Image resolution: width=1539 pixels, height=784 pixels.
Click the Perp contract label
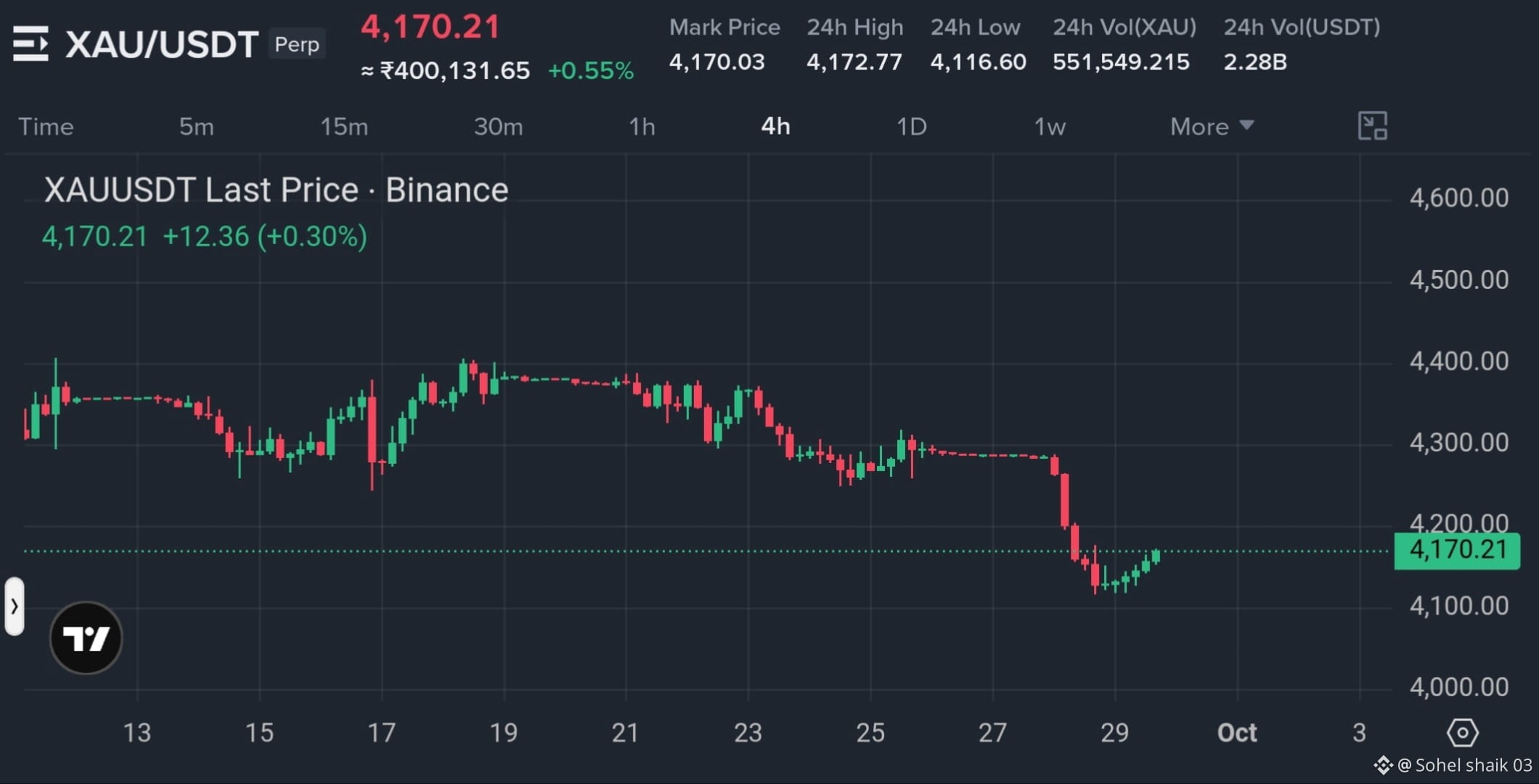(297, 44)
